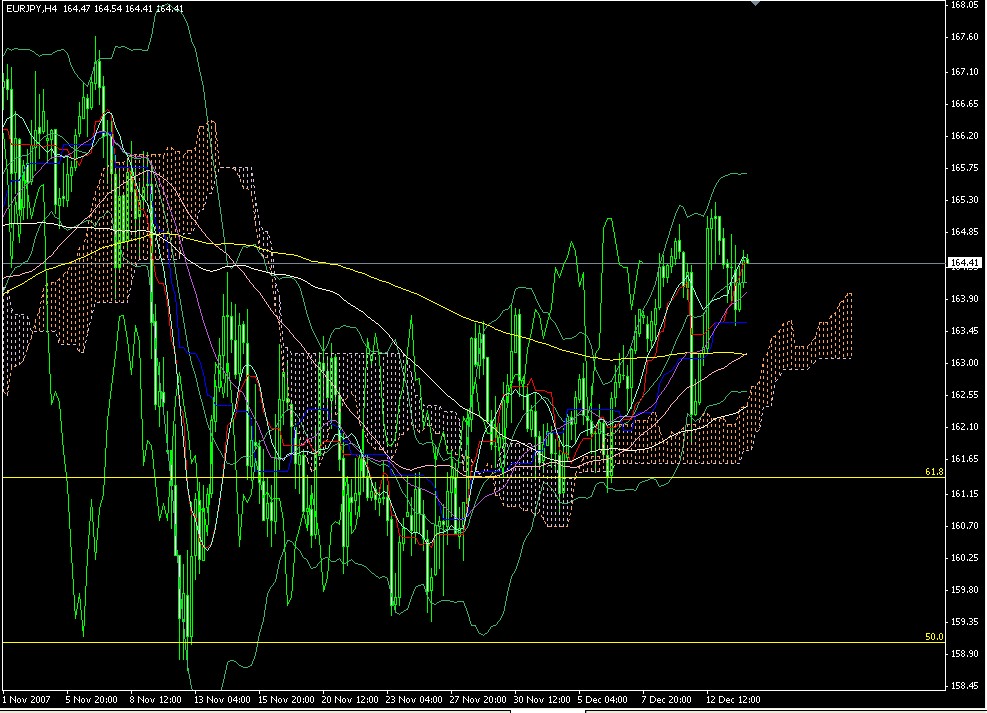
Task: Click the 15 Nov 20:00 time label
Action: pos(286,700)
